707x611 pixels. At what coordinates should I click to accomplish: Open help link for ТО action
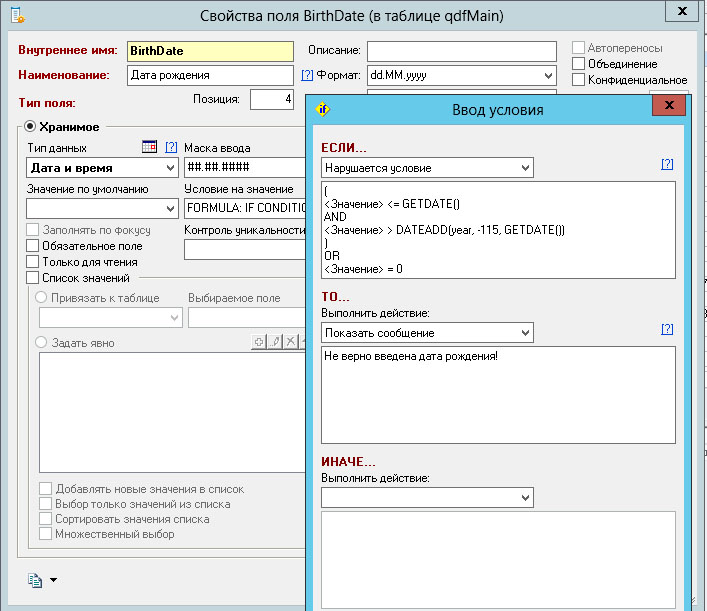coord(667,330)
